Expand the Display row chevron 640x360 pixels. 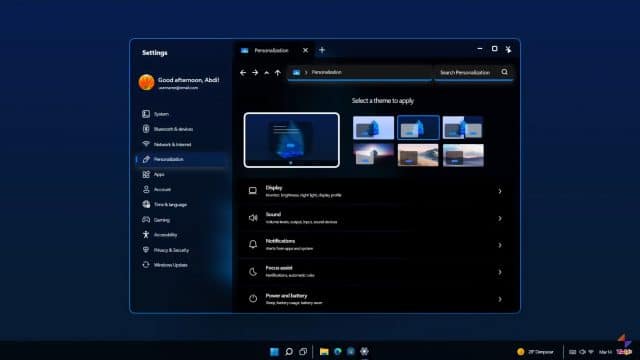500,191
